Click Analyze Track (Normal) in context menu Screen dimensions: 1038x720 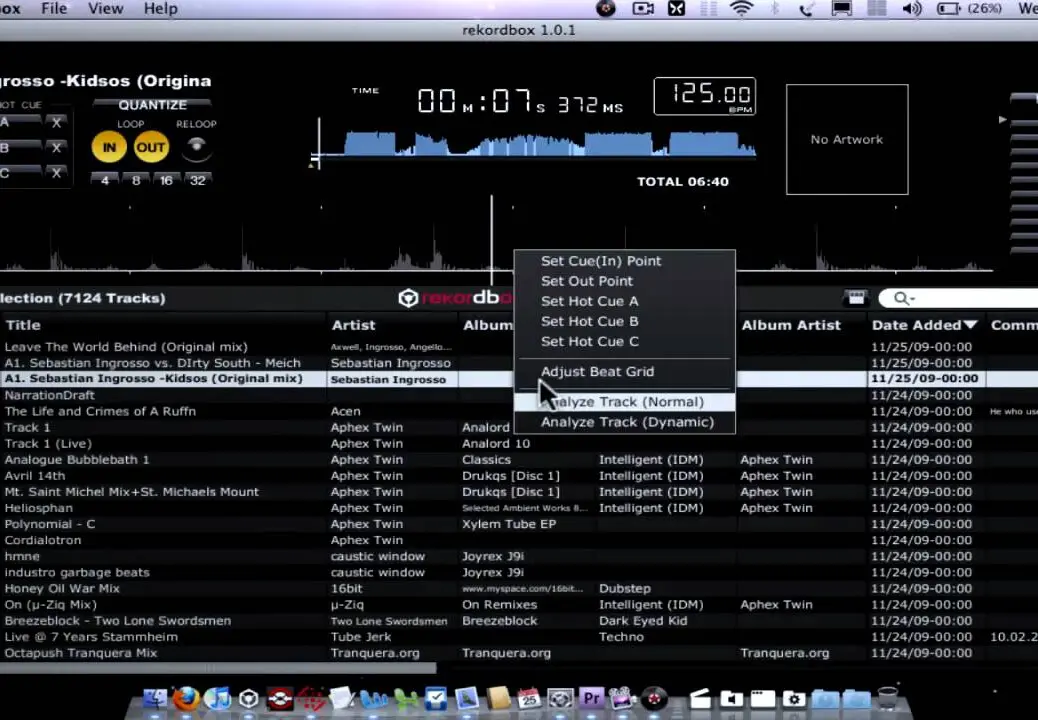[624, 402]
